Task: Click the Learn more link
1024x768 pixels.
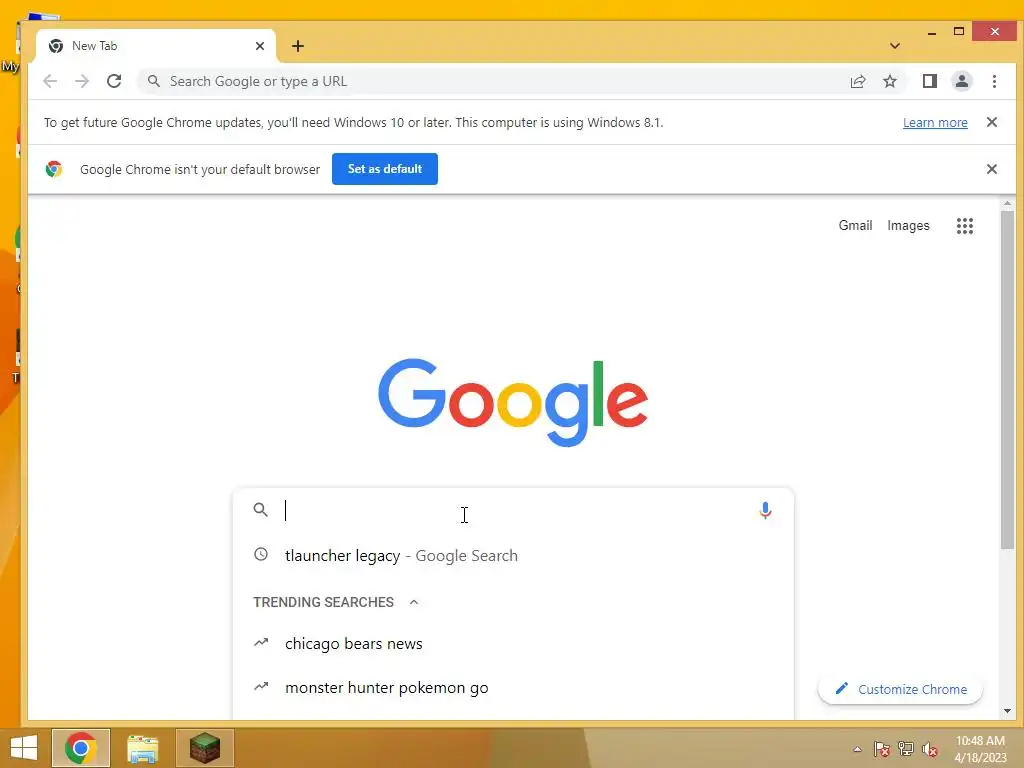Action: tap(935, 122)
